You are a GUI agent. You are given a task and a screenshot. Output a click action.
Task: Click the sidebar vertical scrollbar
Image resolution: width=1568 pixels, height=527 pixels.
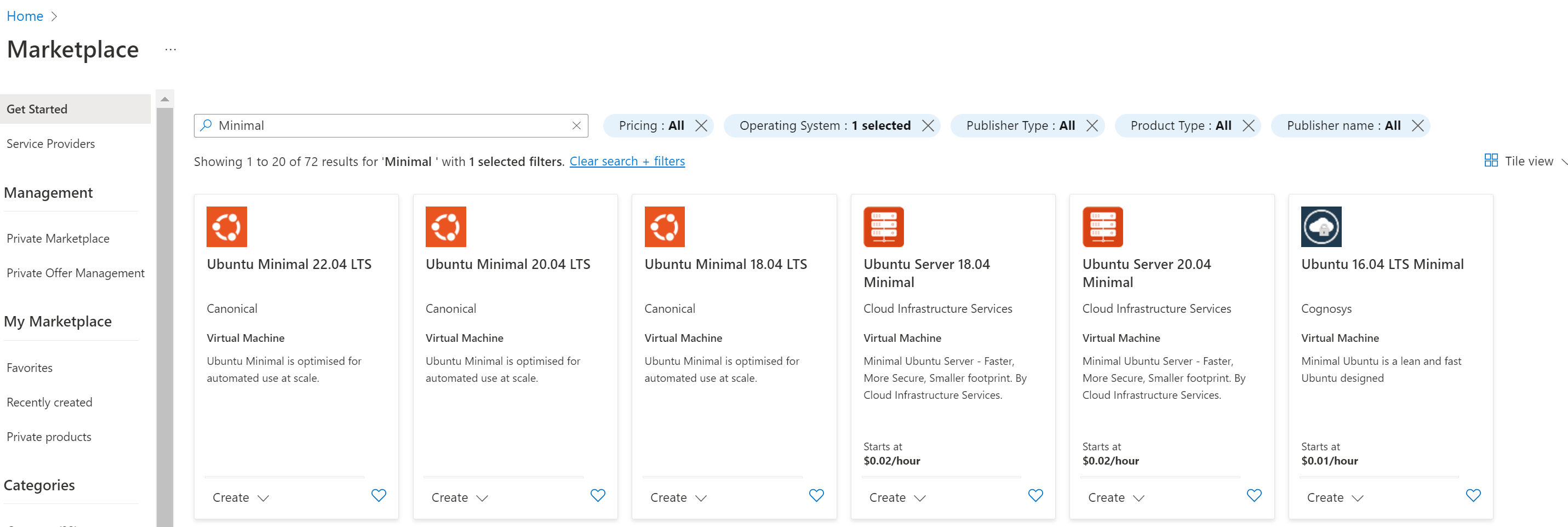[164, 317]
